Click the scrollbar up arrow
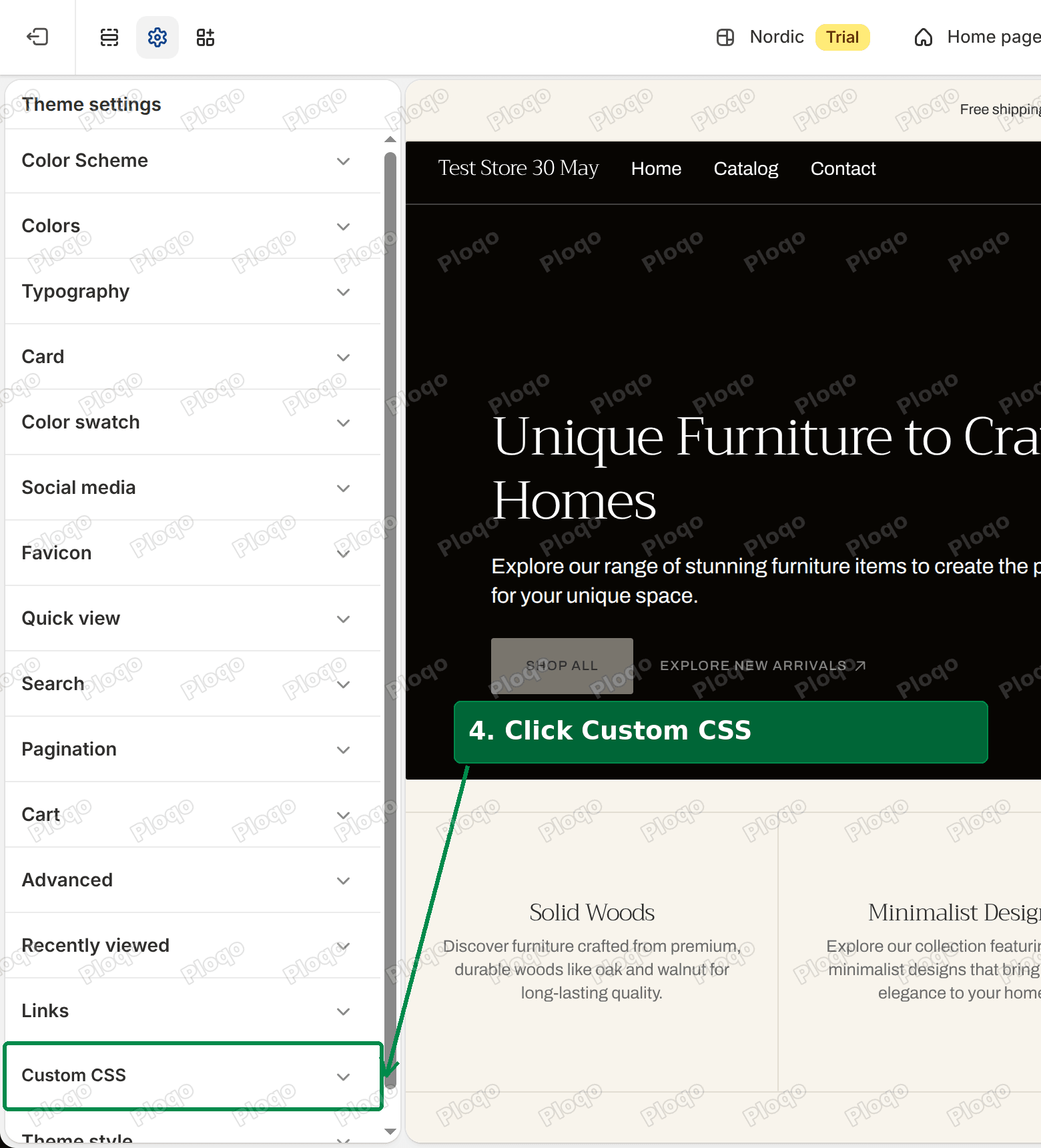Viewport: 1041px width, 1148px height. coord(390,139)
